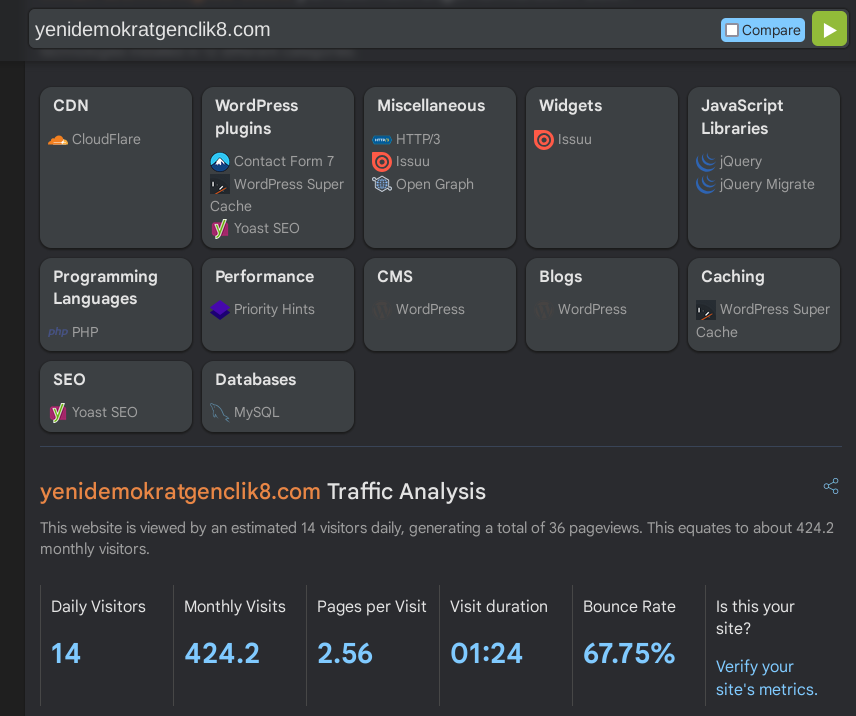Open Verify your site's metrics link
The image size is (856, 716).
766,678
